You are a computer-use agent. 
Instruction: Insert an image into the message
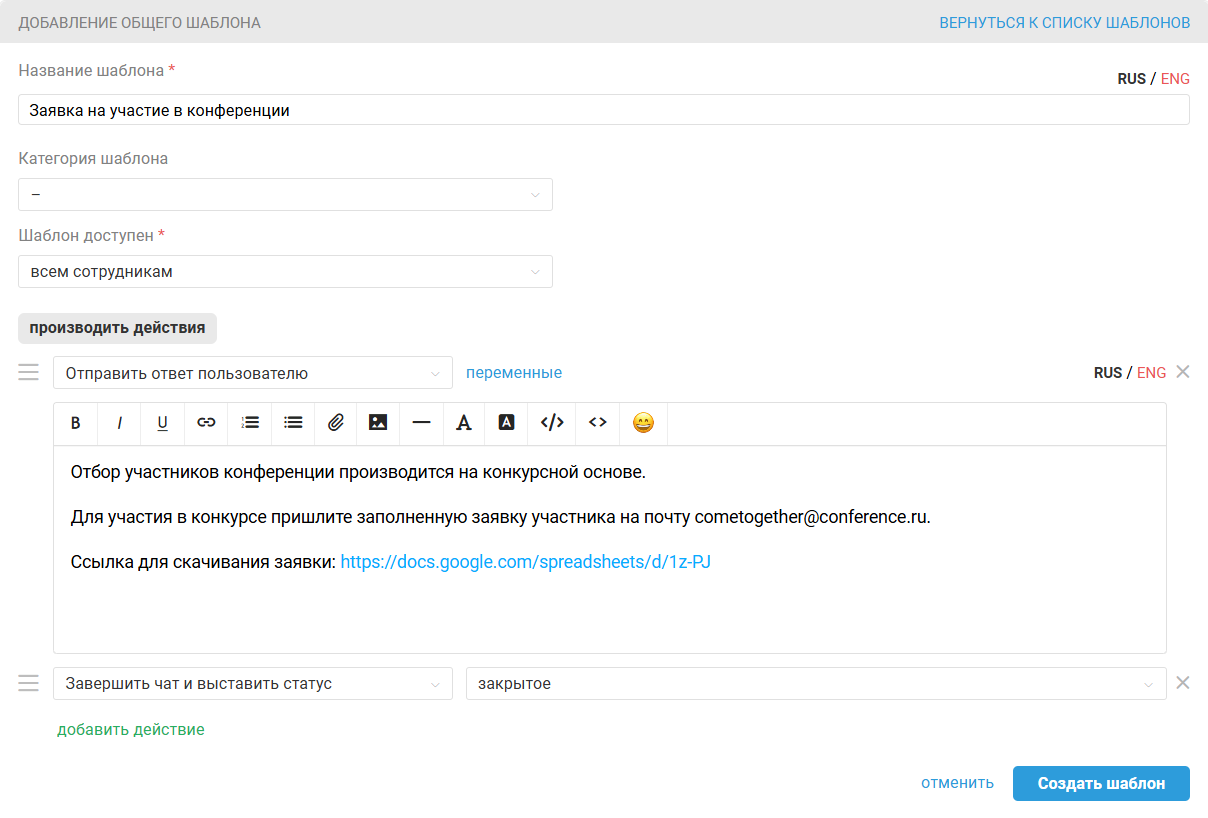[x=378, y=423]
